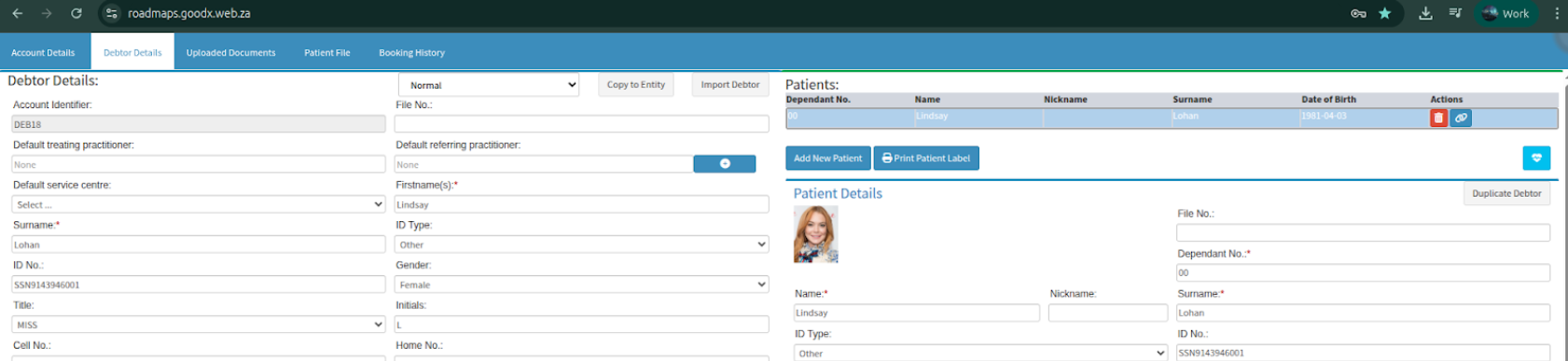Click the browser address bar URL
Viewport: 1568px width, 361px height.
(189, 13)
